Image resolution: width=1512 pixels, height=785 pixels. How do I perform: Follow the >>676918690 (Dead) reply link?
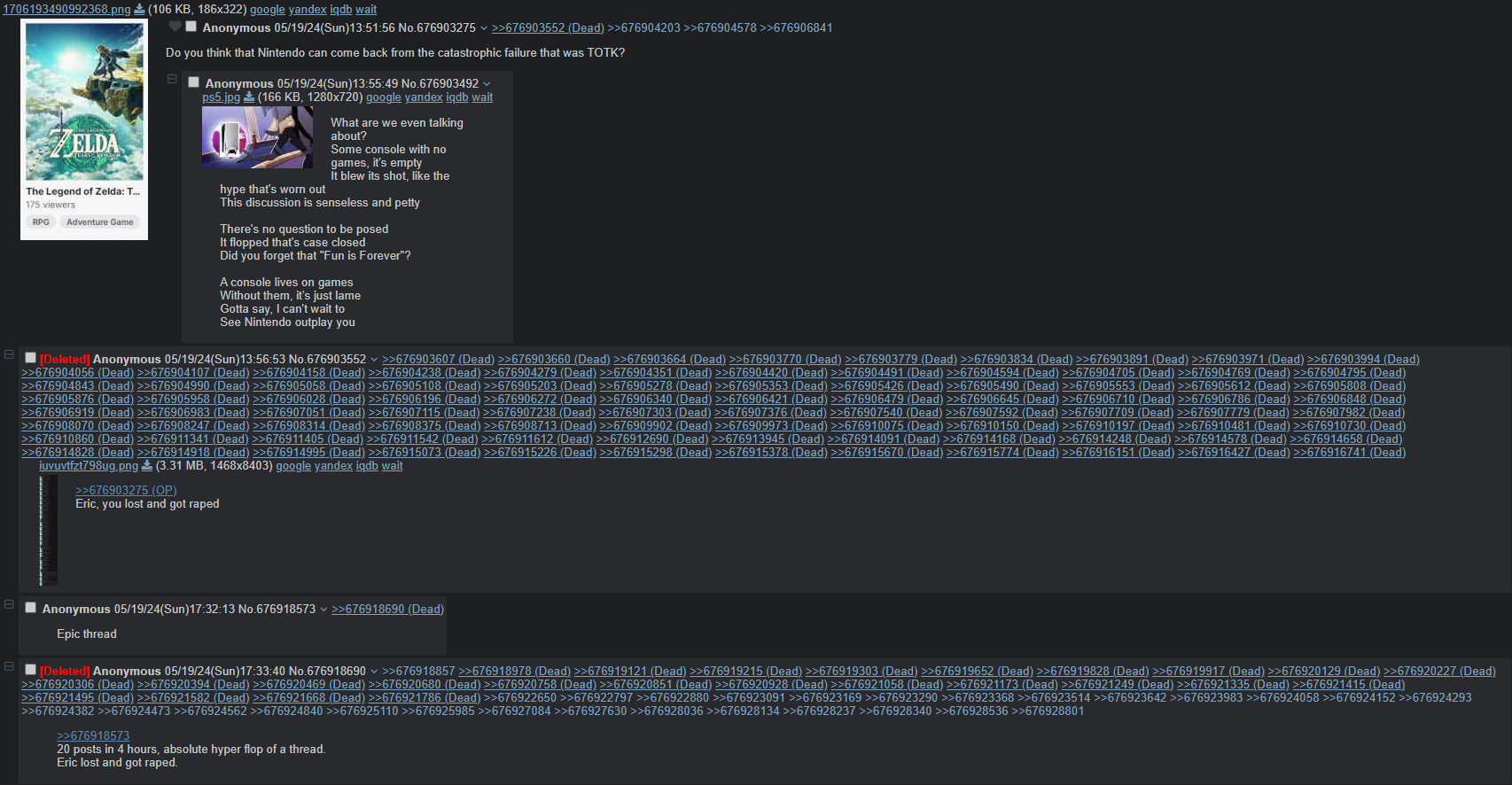[387, 610]
